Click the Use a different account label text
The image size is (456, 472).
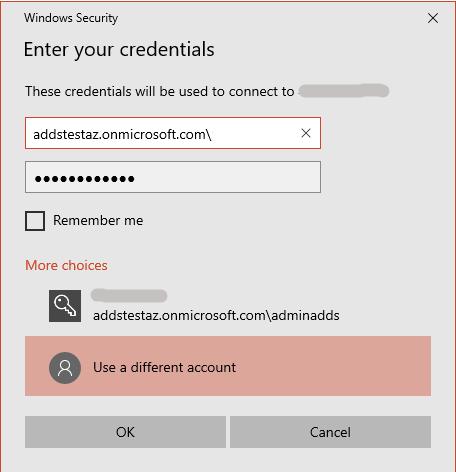point(164,368)
